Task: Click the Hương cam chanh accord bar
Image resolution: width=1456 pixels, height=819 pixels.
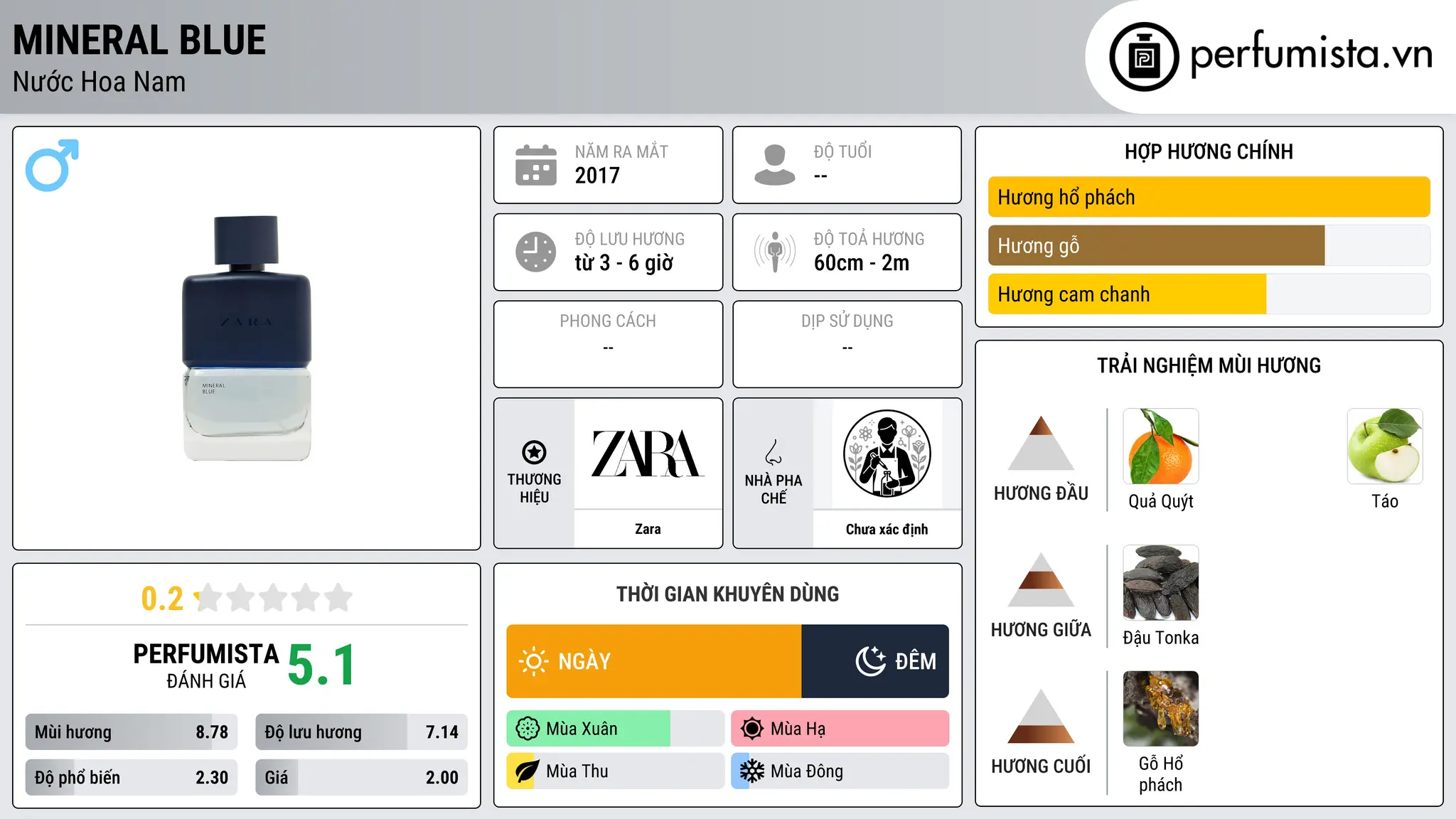Action: click(1209, 294)
